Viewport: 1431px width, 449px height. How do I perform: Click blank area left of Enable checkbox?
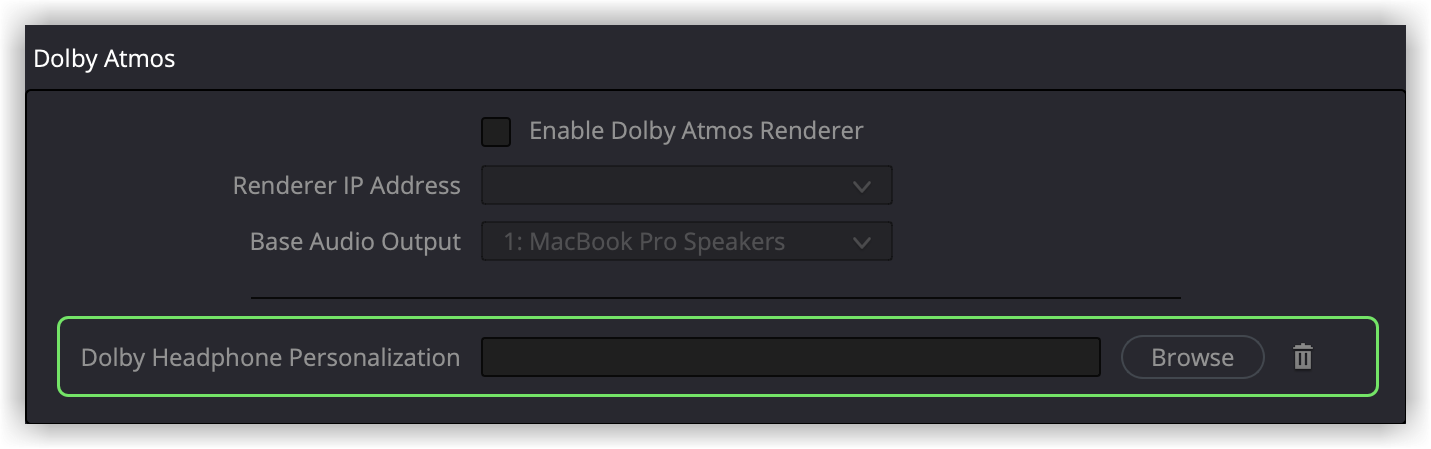pos(300,131)
